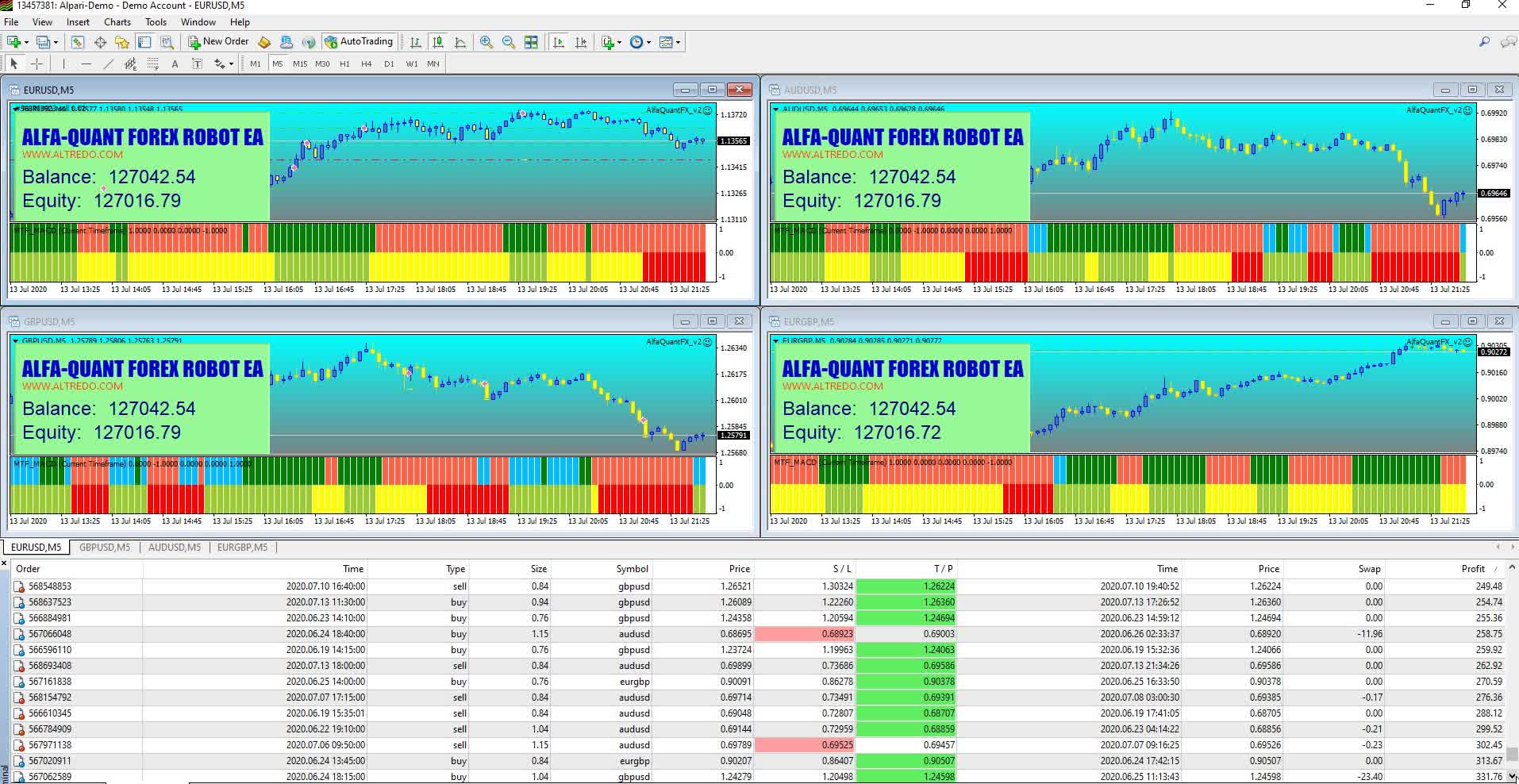Open the Charts menu
Screen dimensions: 1519x784
[x=117, y=22]
